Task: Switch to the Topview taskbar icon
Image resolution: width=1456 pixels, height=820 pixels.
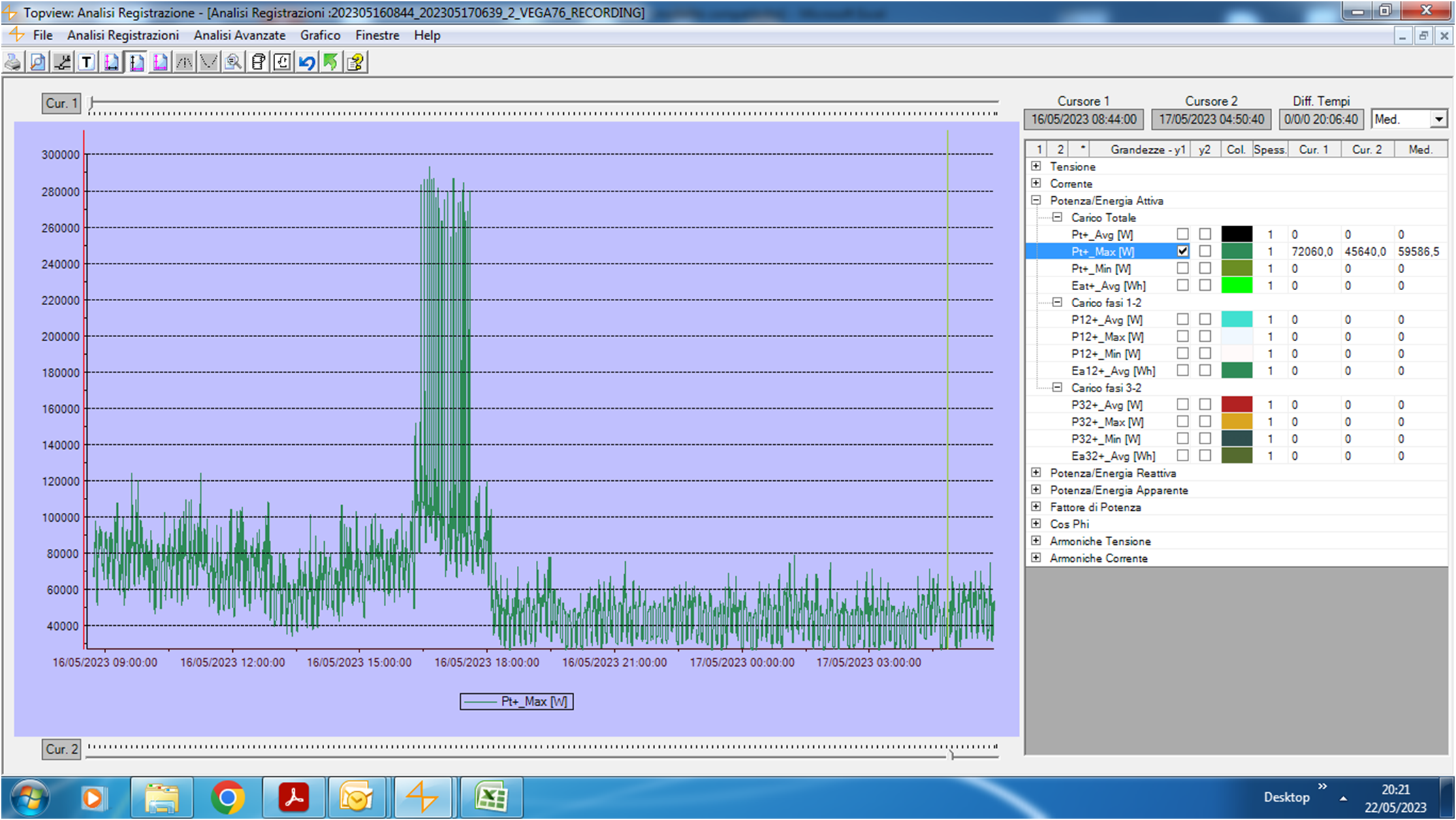Action: coord(423,798)
